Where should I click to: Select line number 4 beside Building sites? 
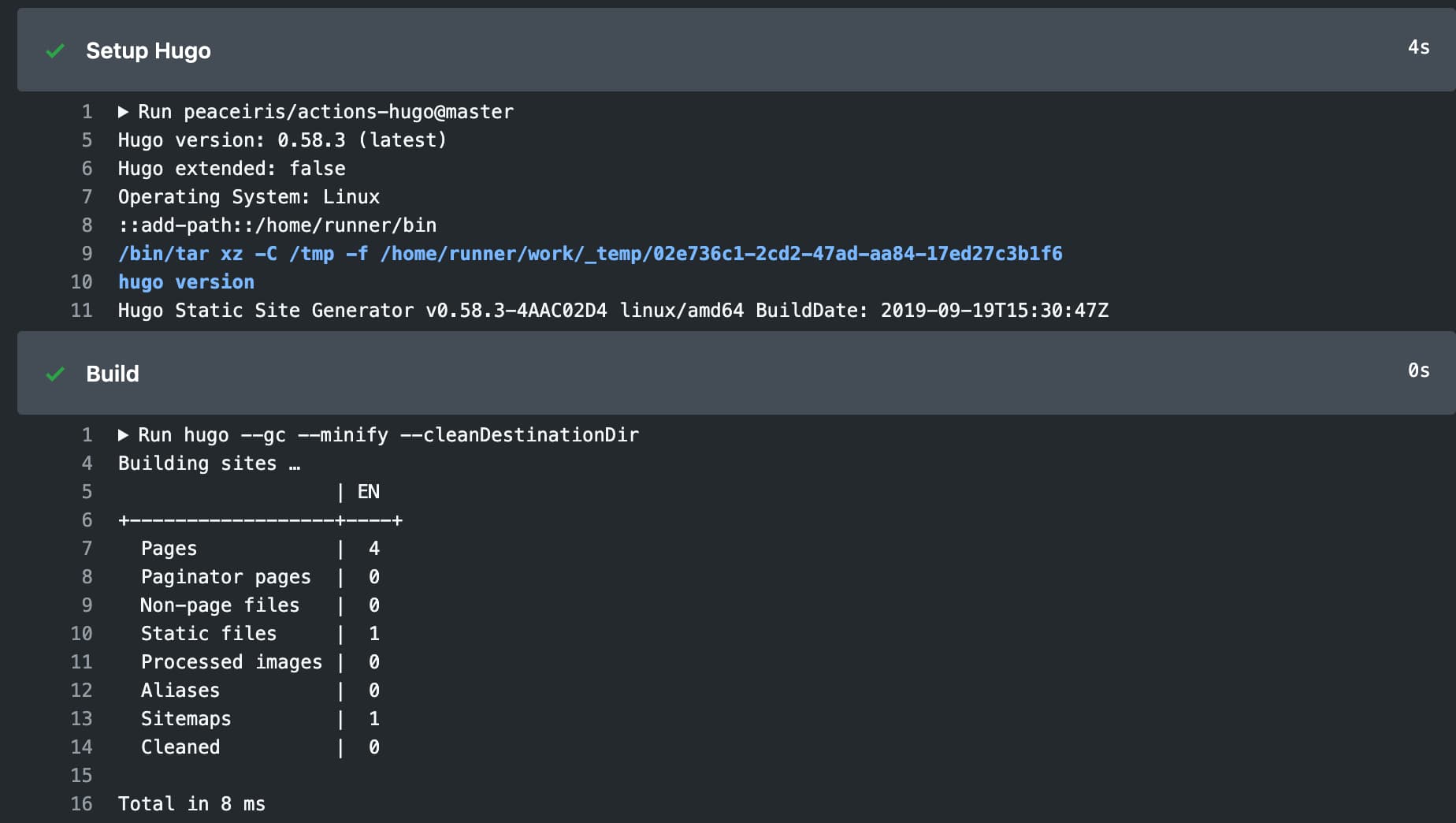pos(87,464)
